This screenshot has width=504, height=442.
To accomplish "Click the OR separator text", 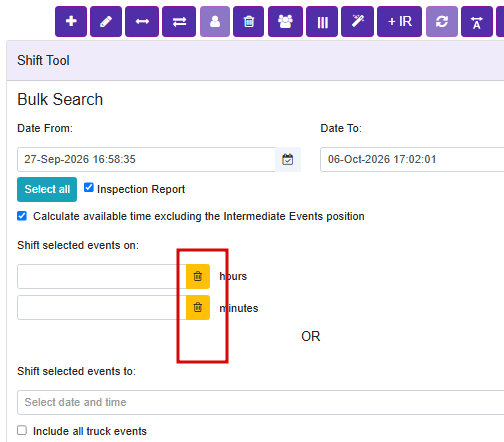I will point(311,336).
